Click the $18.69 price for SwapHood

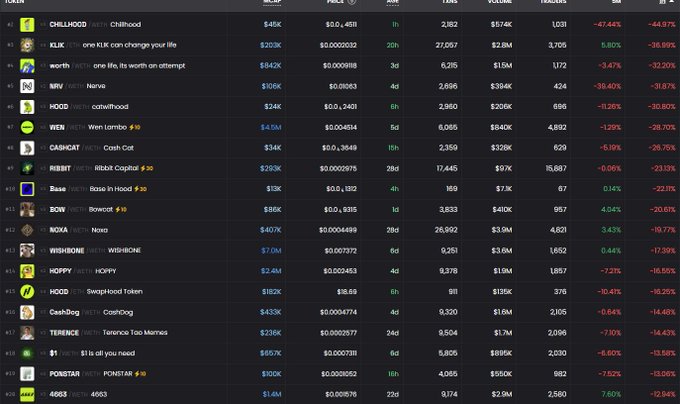pyautogui.click(x=347, y=292)
